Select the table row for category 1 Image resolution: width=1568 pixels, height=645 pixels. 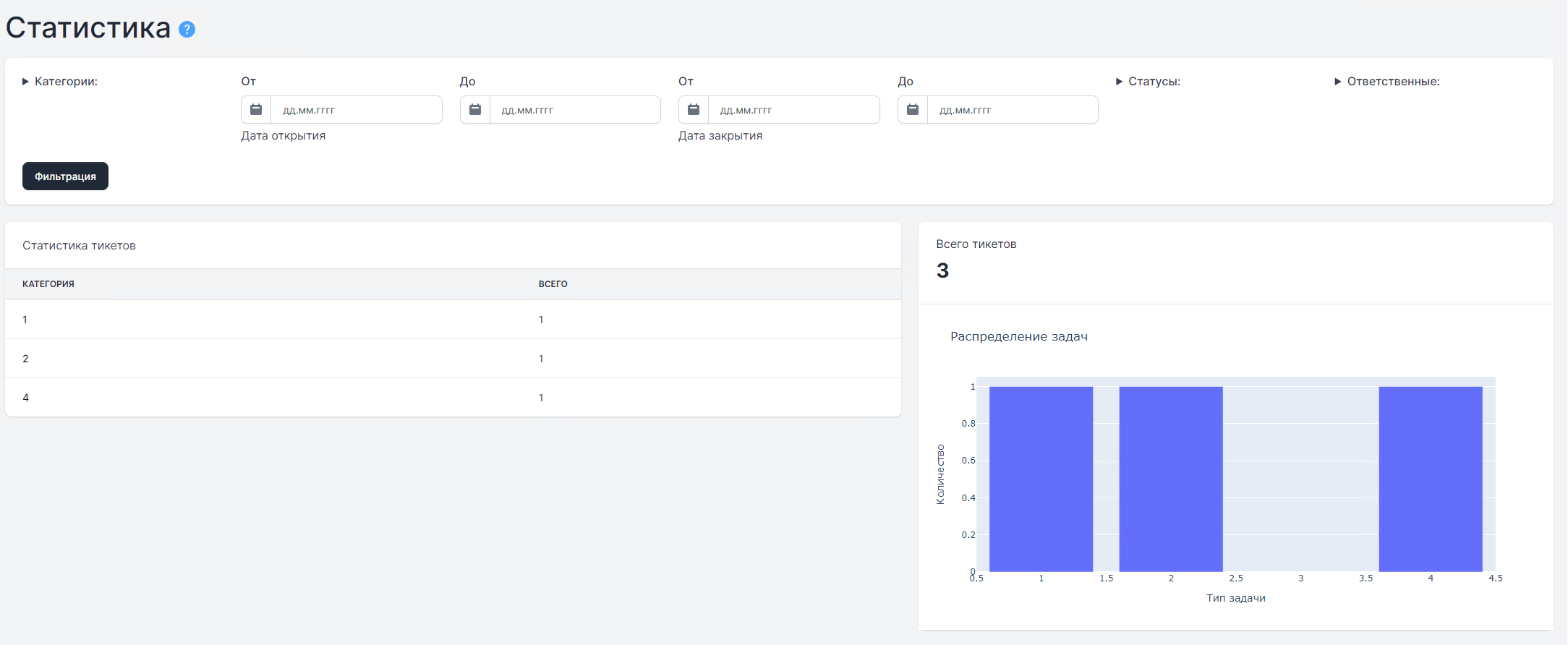point(453,320)
